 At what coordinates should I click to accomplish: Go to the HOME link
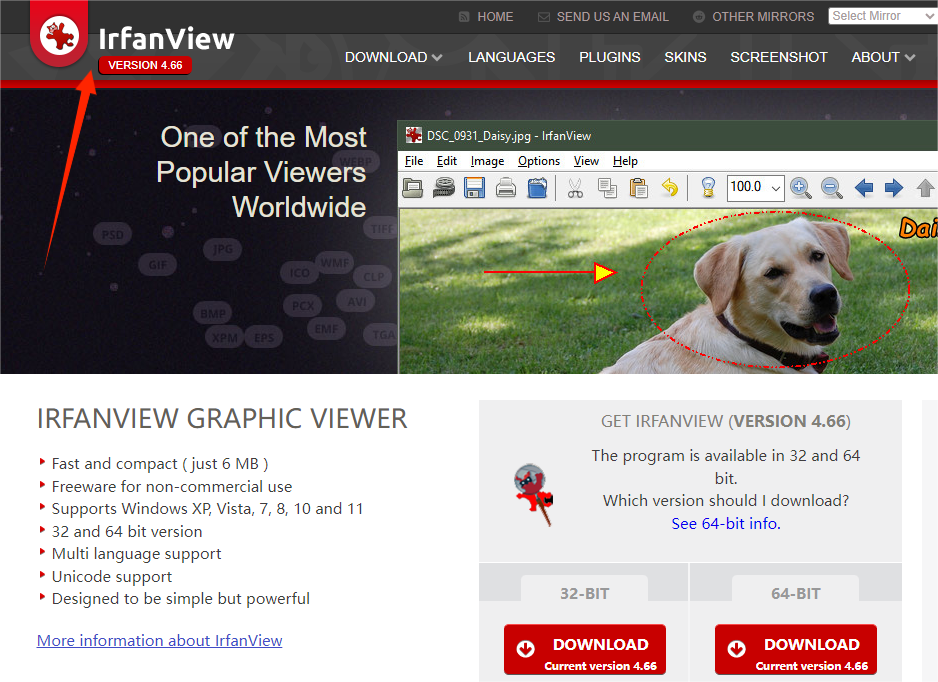[495, 17]
